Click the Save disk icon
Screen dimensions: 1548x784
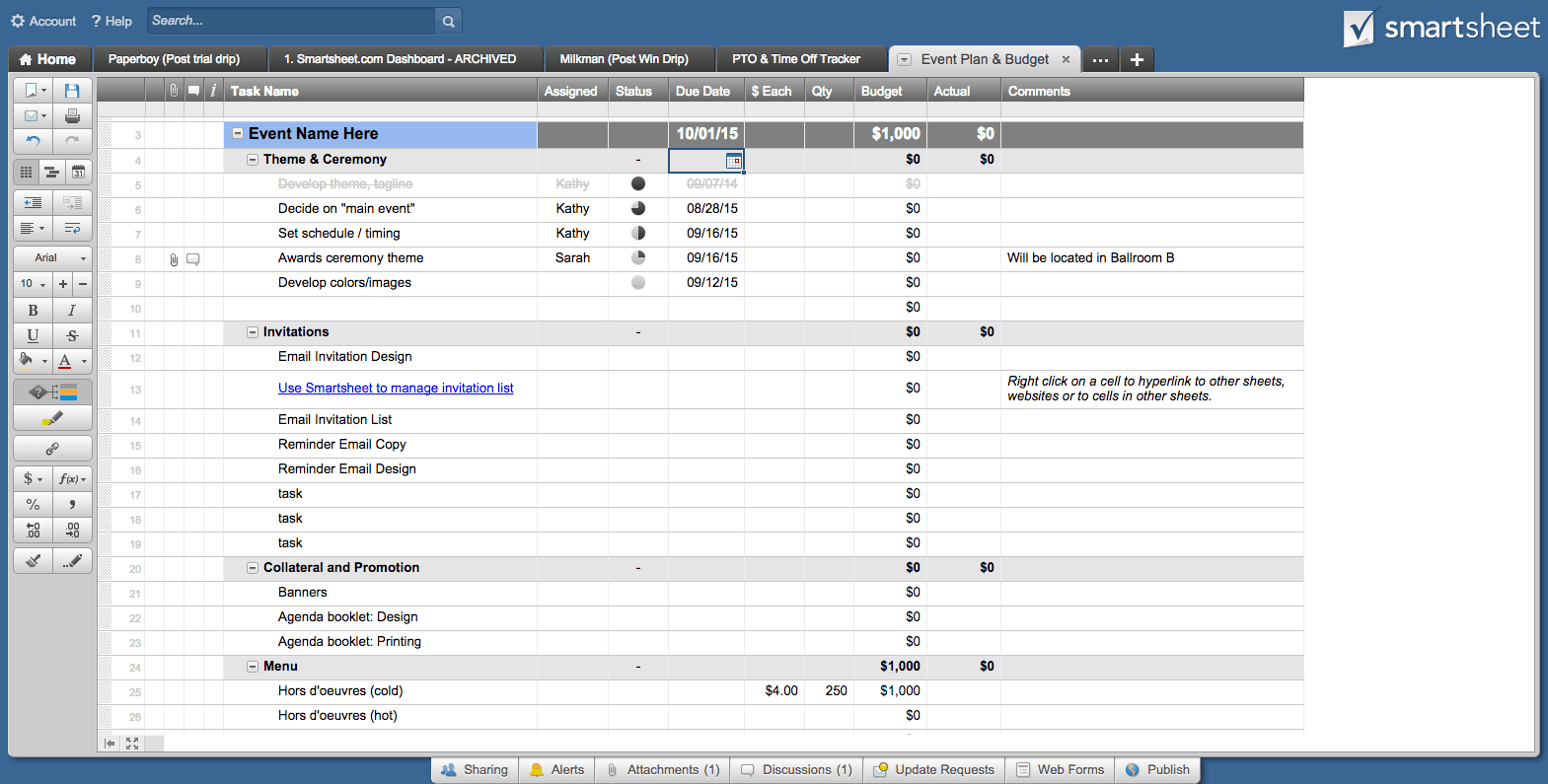72,91
